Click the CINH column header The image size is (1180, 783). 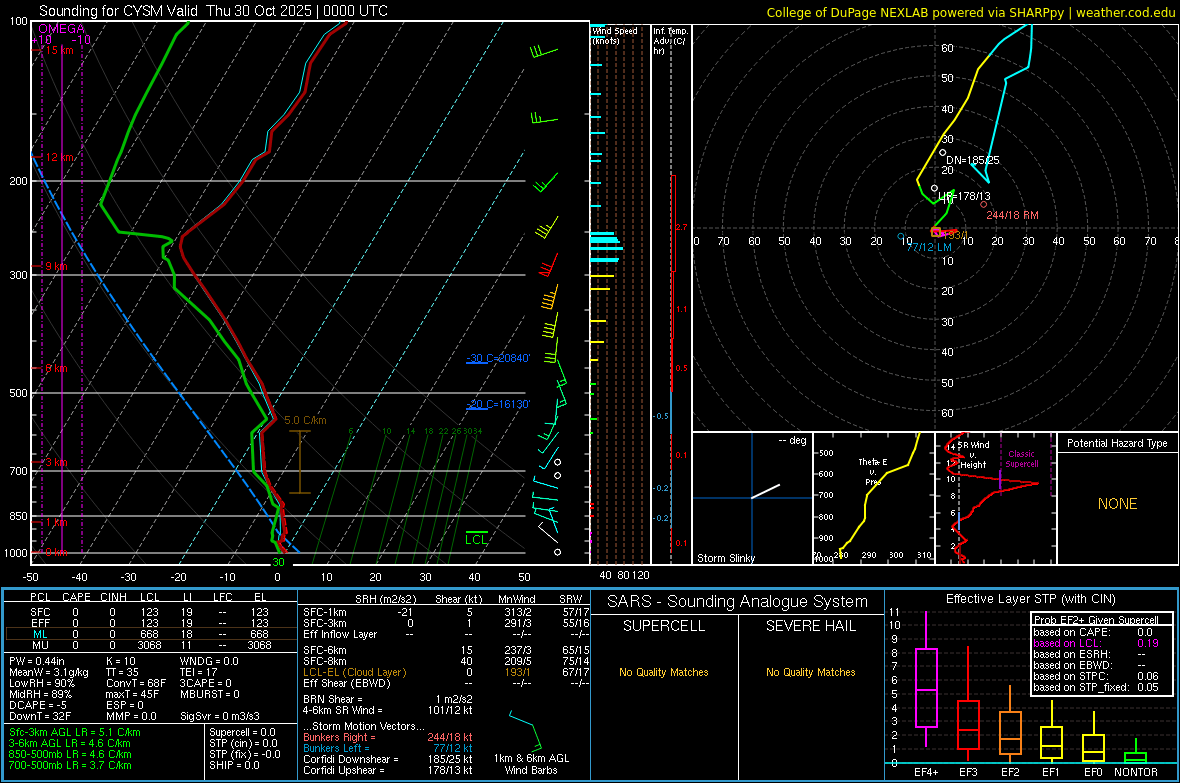pyautogui.click(x=113, y=597)
